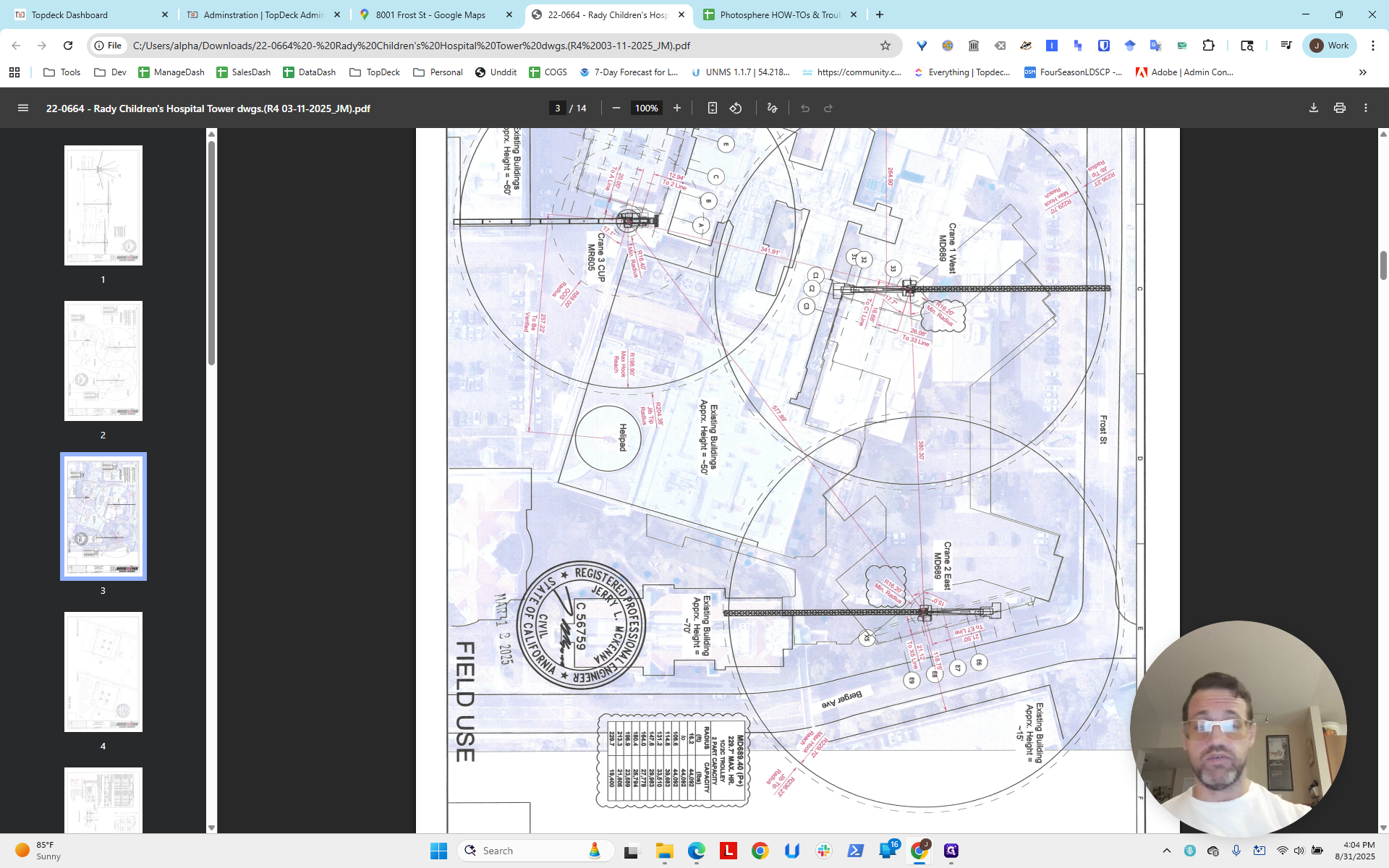
Task: Select page 2 thumbnail
Action: click(103, 361)
